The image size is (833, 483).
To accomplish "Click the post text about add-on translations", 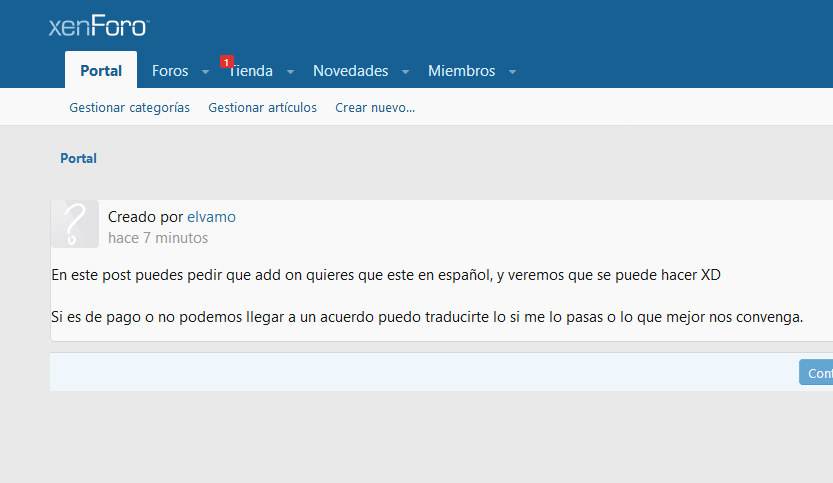I will [x=385, y=275].
